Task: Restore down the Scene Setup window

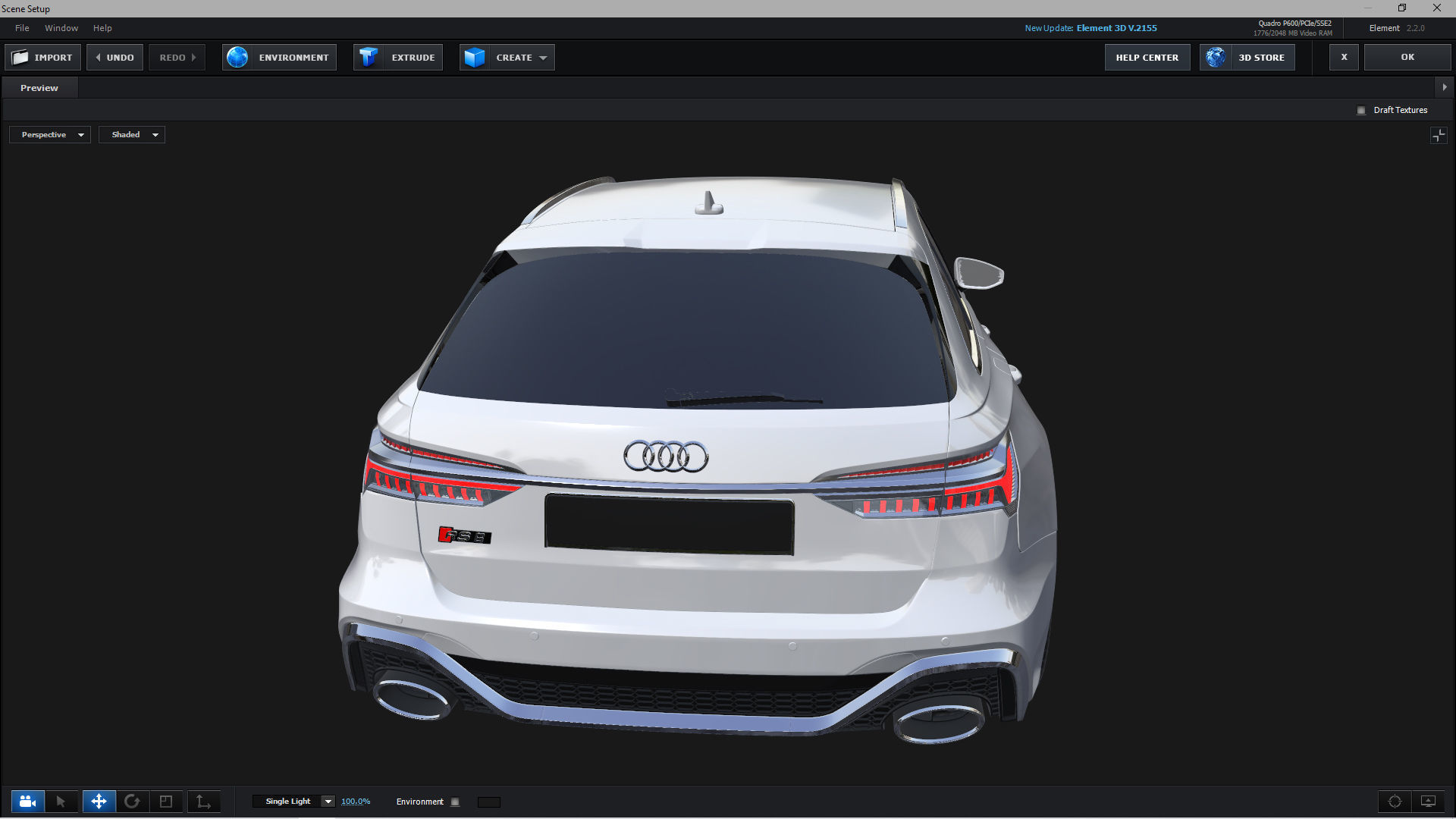Action: [x=1402, y=8]
